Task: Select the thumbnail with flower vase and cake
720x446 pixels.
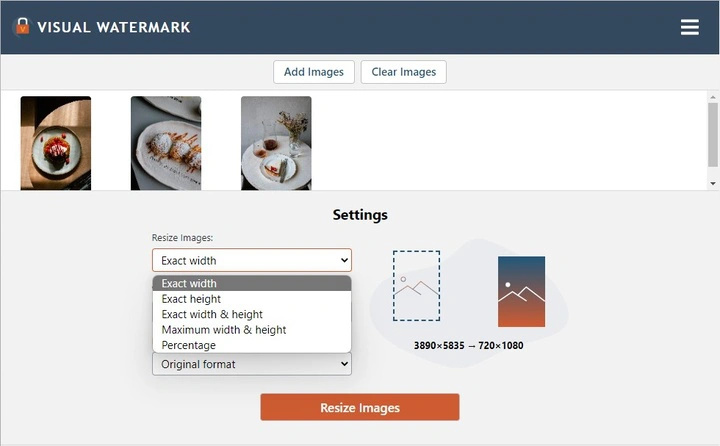Action: pyautogui.click(x=276, y=143)
